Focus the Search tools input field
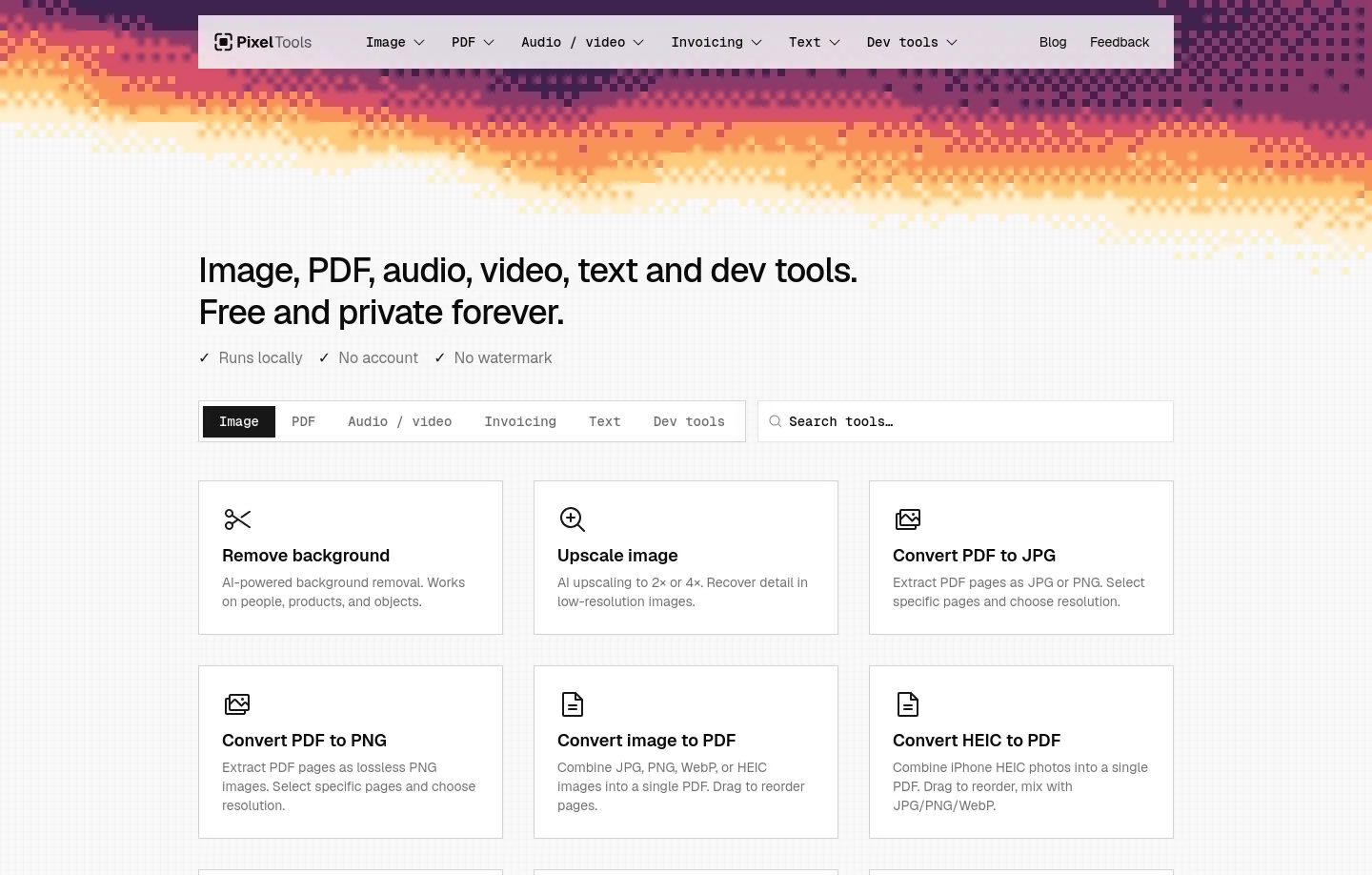 coord(965,421)
